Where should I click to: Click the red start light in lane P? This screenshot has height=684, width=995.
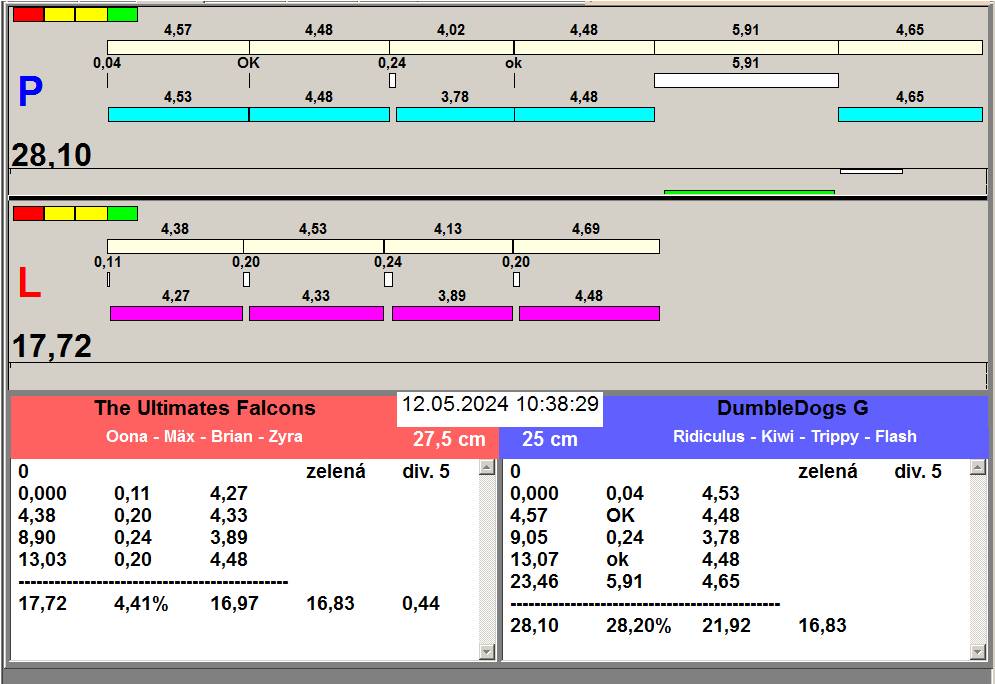(29, 14)
